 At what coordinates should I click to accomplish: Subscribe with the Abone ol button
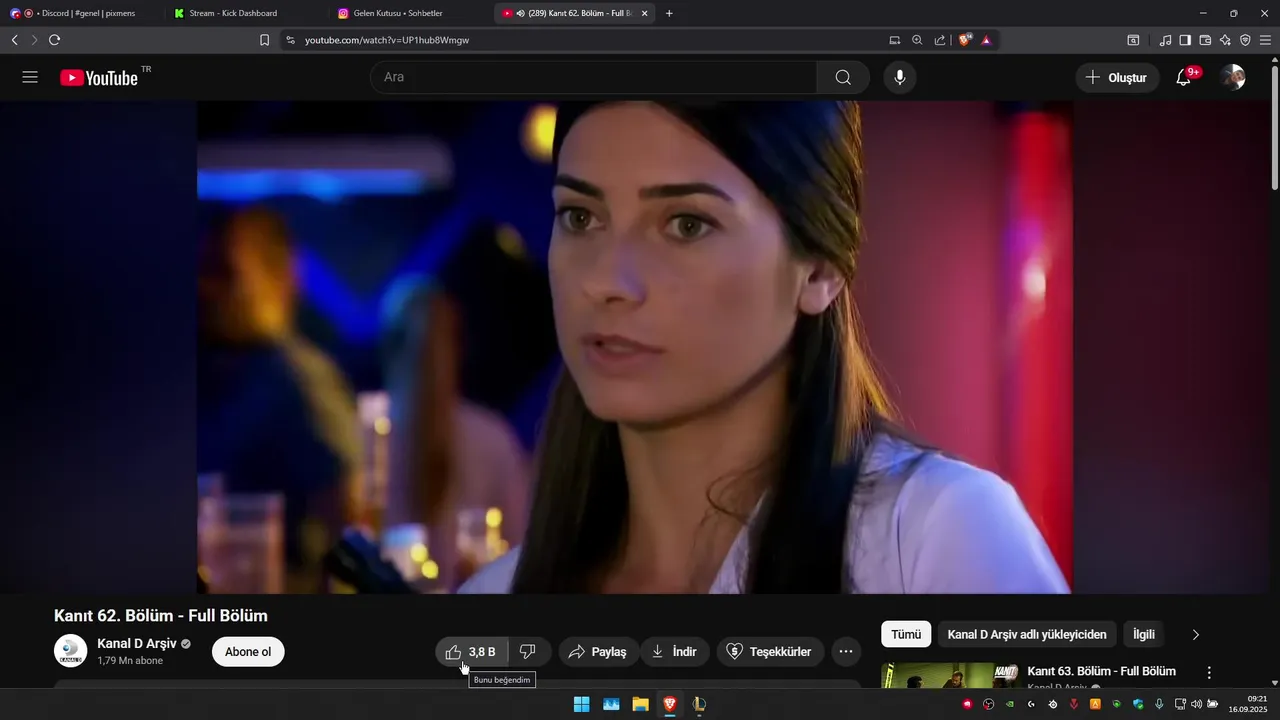click(248, 652)
